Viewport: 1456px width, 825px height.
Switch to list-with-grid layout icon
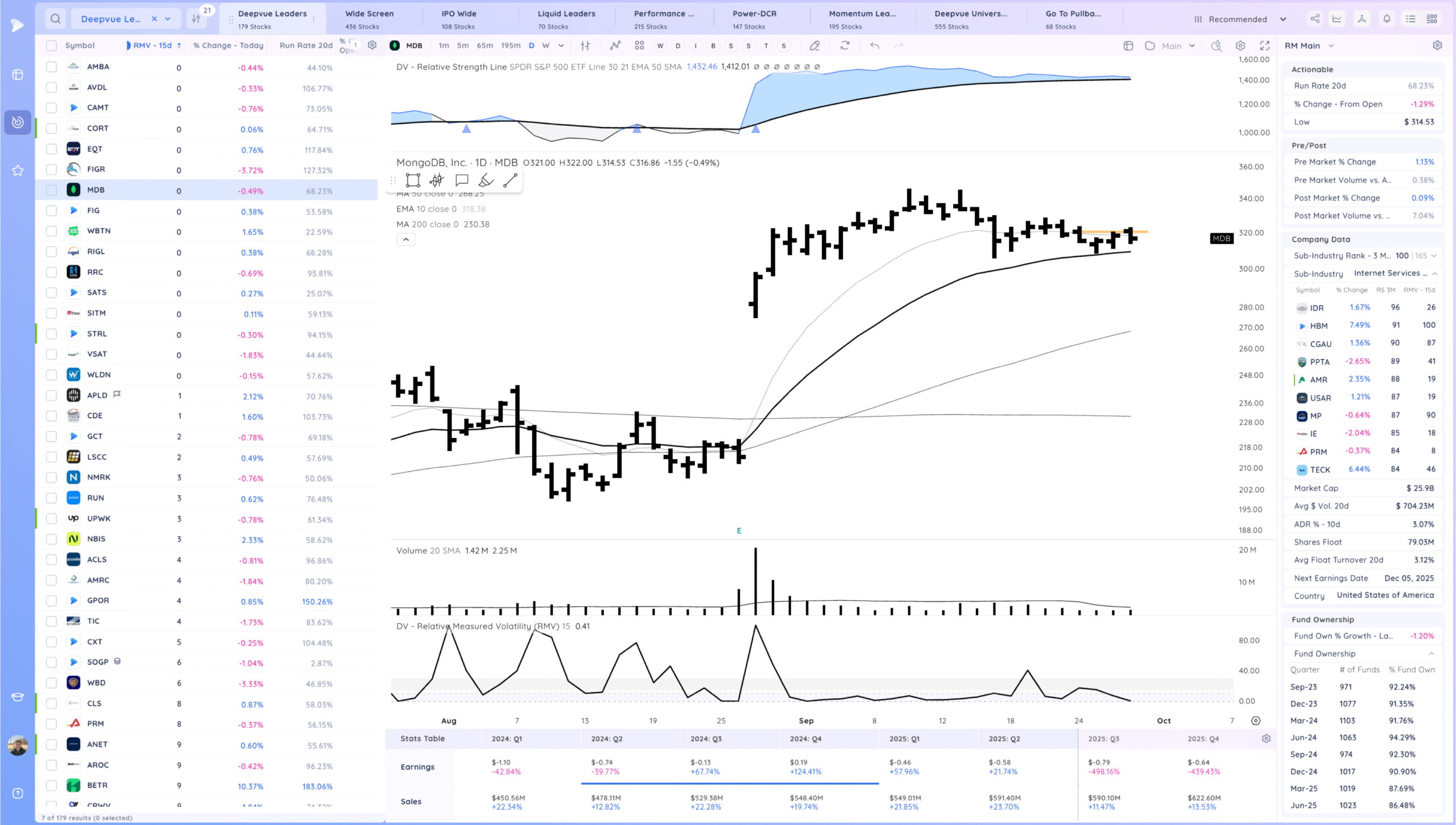pos(1432,19)
